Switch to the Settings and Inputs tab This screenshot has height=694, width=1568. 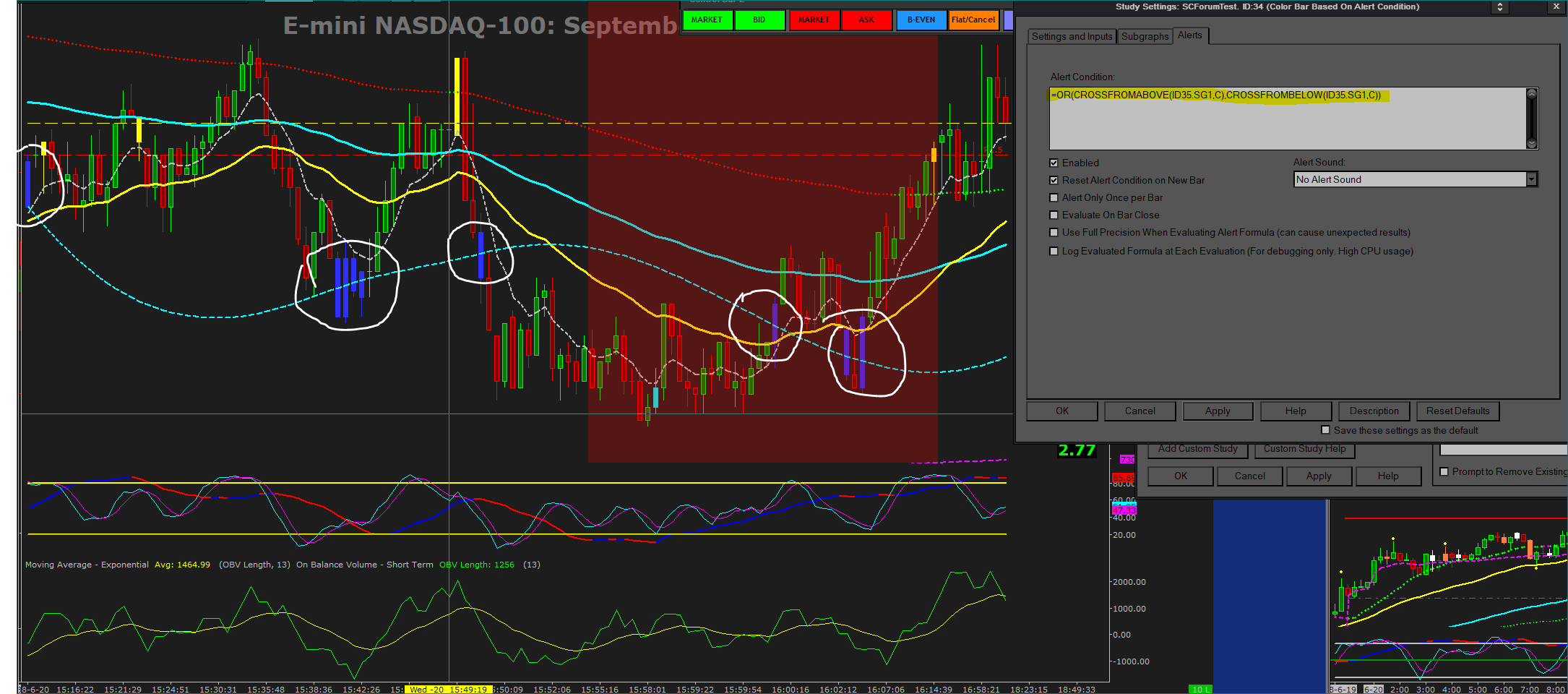pyautogui.click(x=1072, y=36)
